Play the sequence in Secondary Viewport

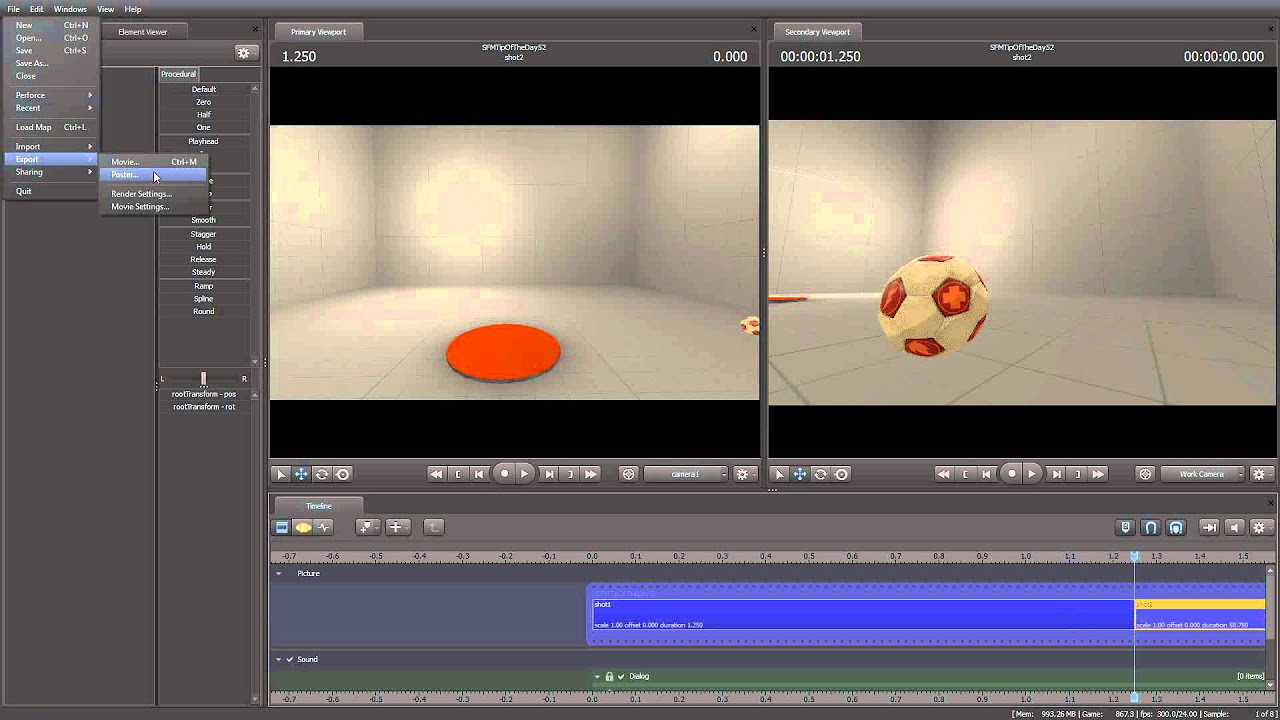[x=1032, y=474]
